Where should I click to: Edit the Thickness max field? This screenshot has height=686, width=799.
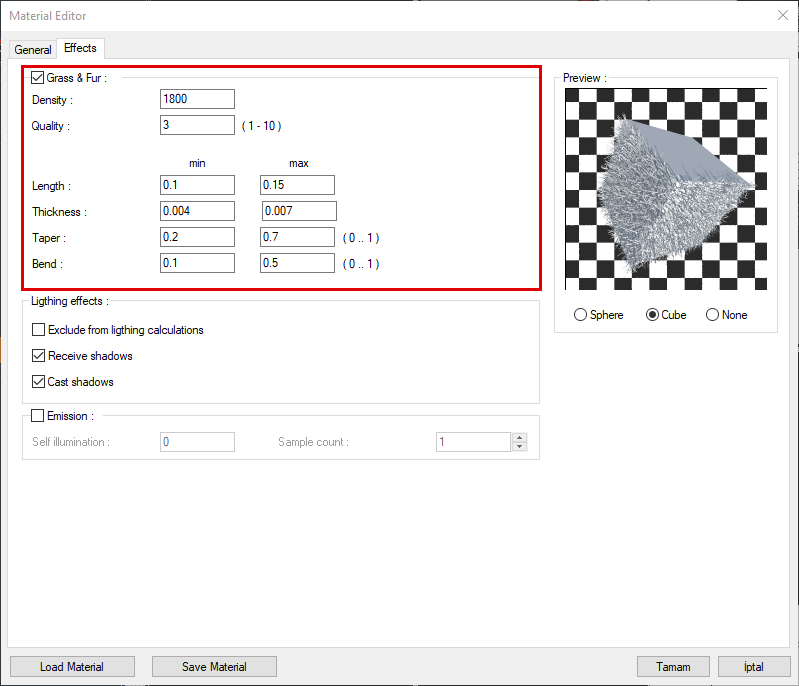point(299,211)
